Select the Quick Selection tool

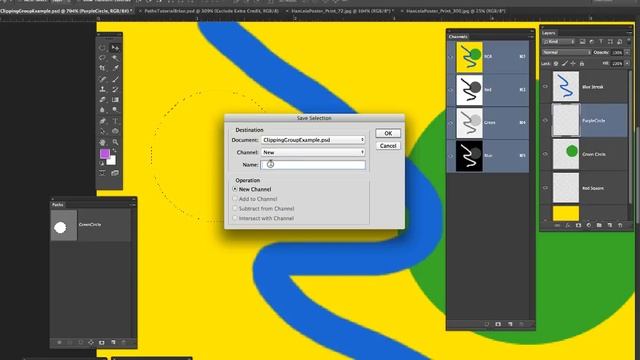pos(115,58)
